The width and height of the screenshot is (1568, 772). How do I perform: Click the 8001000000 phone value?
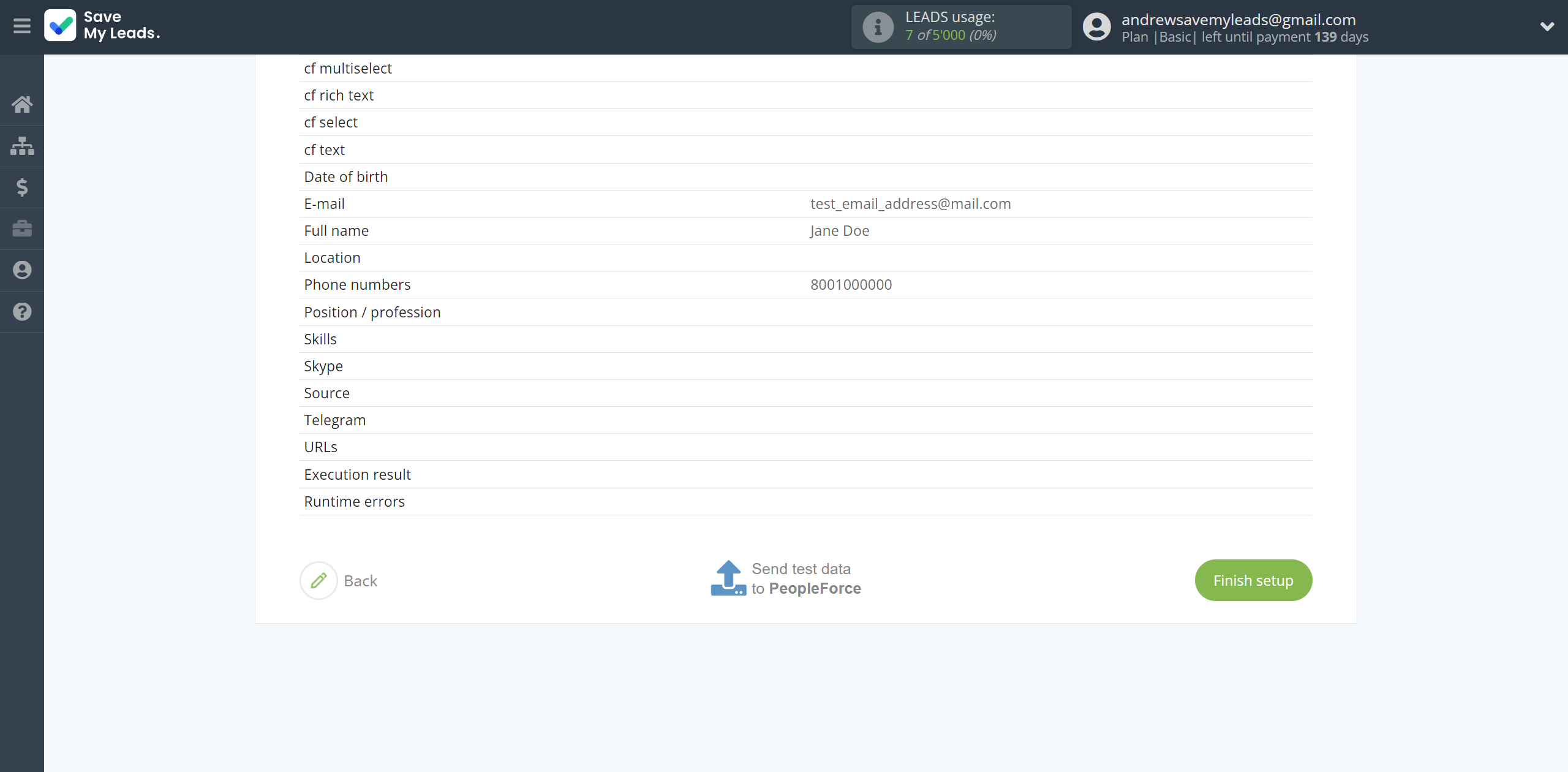(851, 284)
